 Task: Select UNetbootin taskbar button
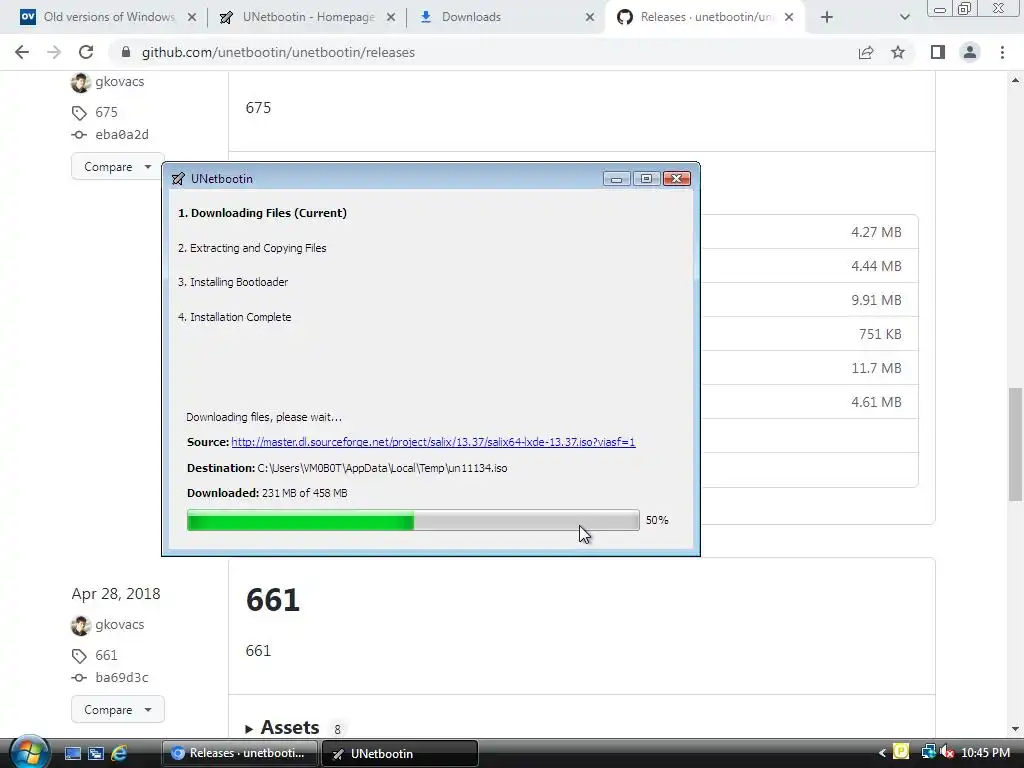coord(400,754)
